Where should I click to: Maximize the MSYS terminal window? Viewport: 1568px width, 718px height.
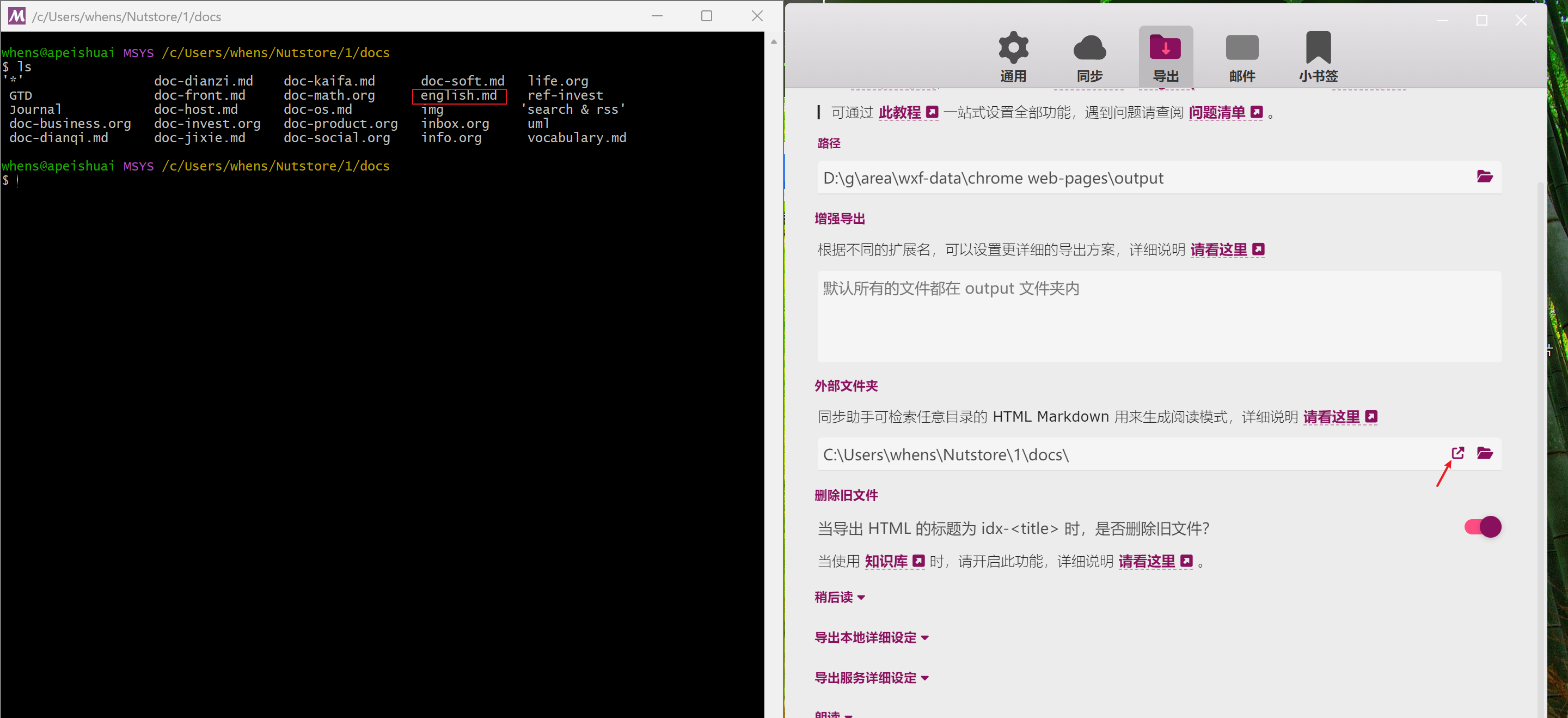[x=707, y=16]
